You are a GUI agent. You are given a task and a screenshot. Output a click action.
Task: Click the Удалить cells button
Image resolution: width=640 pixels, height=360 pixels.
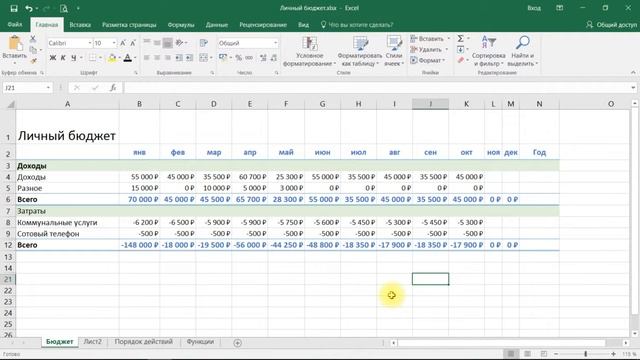pyautogui.click(x=429, y=49)
